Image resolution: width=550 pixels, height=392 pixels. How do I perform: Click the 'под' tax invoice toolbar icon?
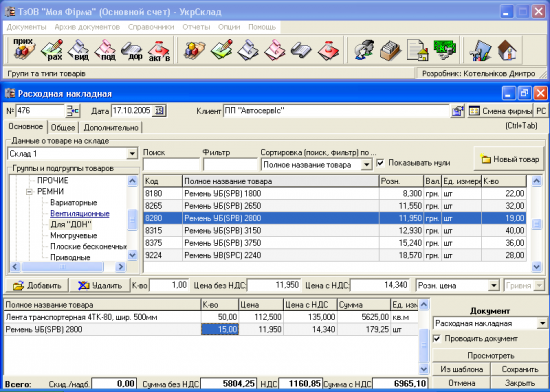tap(105, 50)
